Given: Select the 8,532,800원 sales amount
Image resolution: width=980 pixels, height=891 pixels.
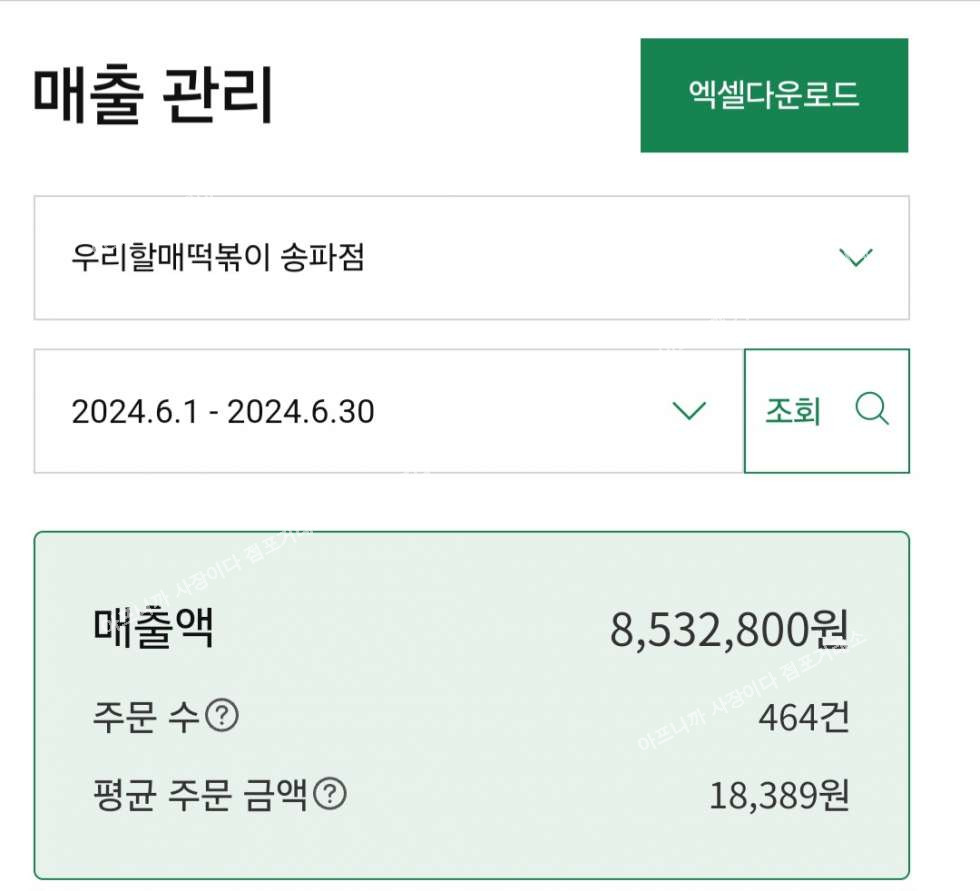Looking at the screenshot, I should 729,630.
